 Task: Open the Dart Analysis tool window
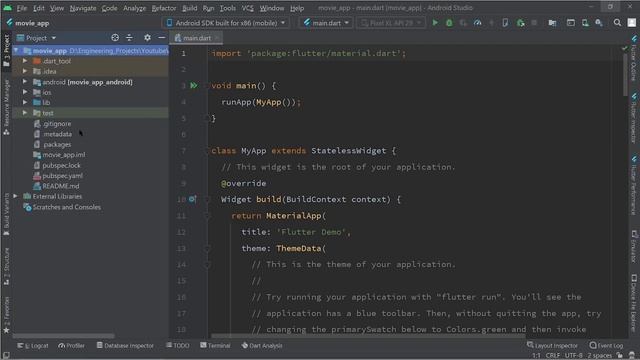pyautogui.click(x=262, y=346)
